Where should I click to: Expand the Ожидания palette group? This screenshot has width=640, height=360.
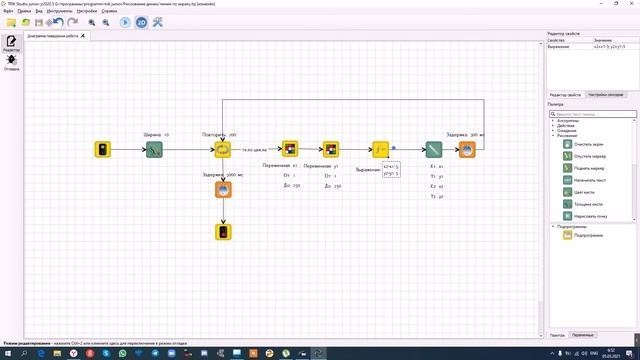(x=553, y=131)
